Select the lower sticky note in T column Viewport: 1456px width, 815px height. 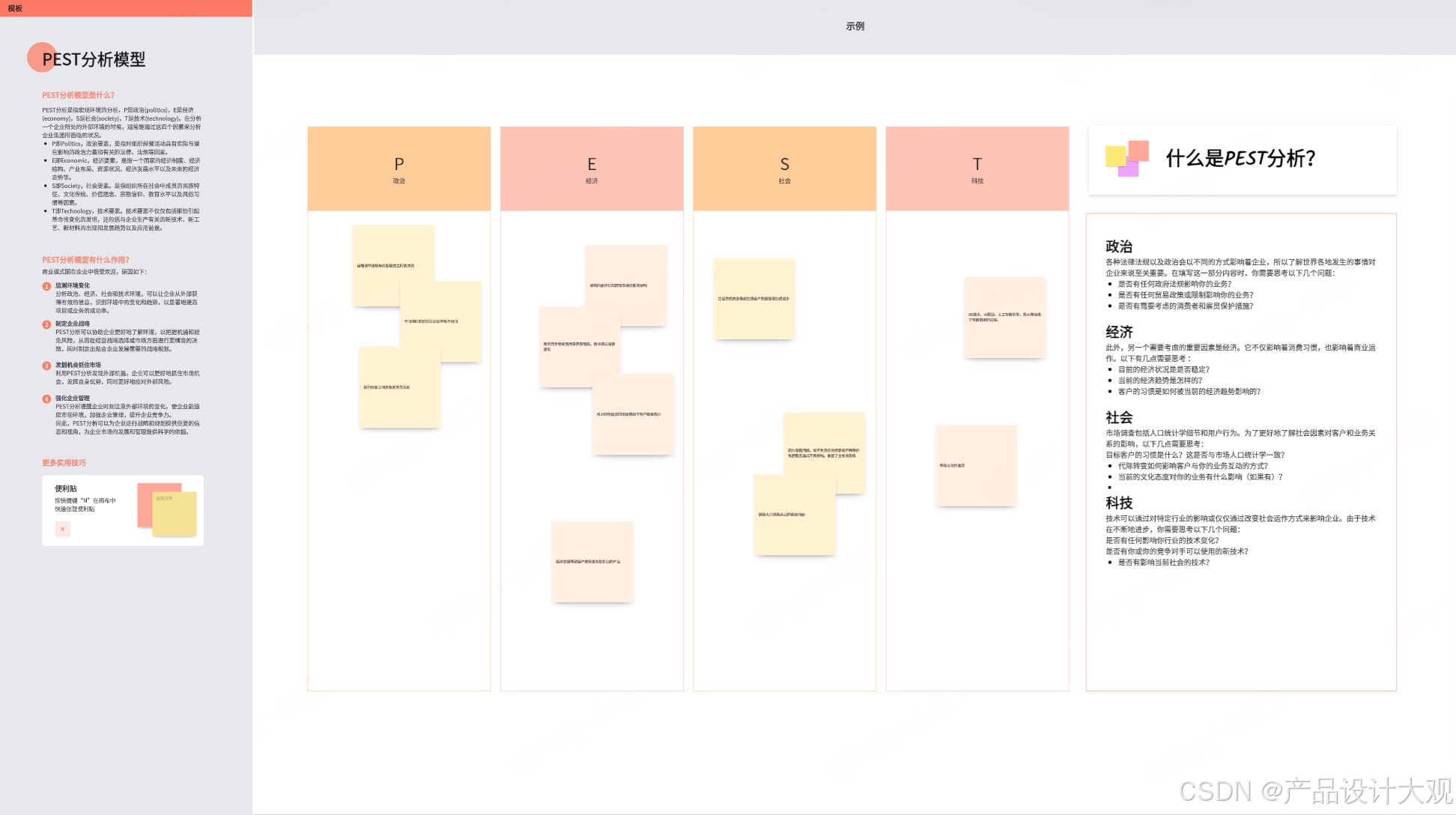975,466
